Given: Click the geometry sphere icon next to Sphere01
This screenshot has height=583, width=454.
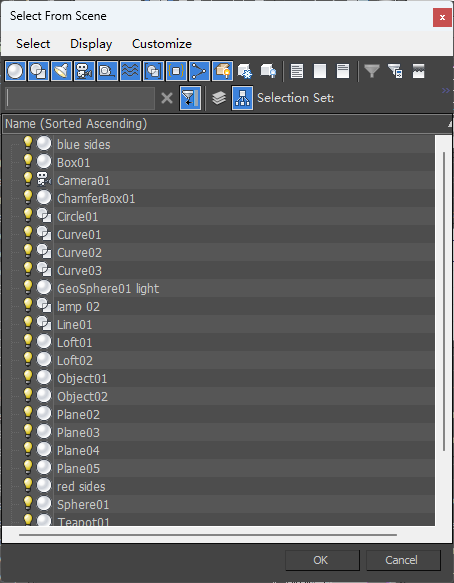Looking at the screenshot, I should pyautogui.click(x=44, y=504).
